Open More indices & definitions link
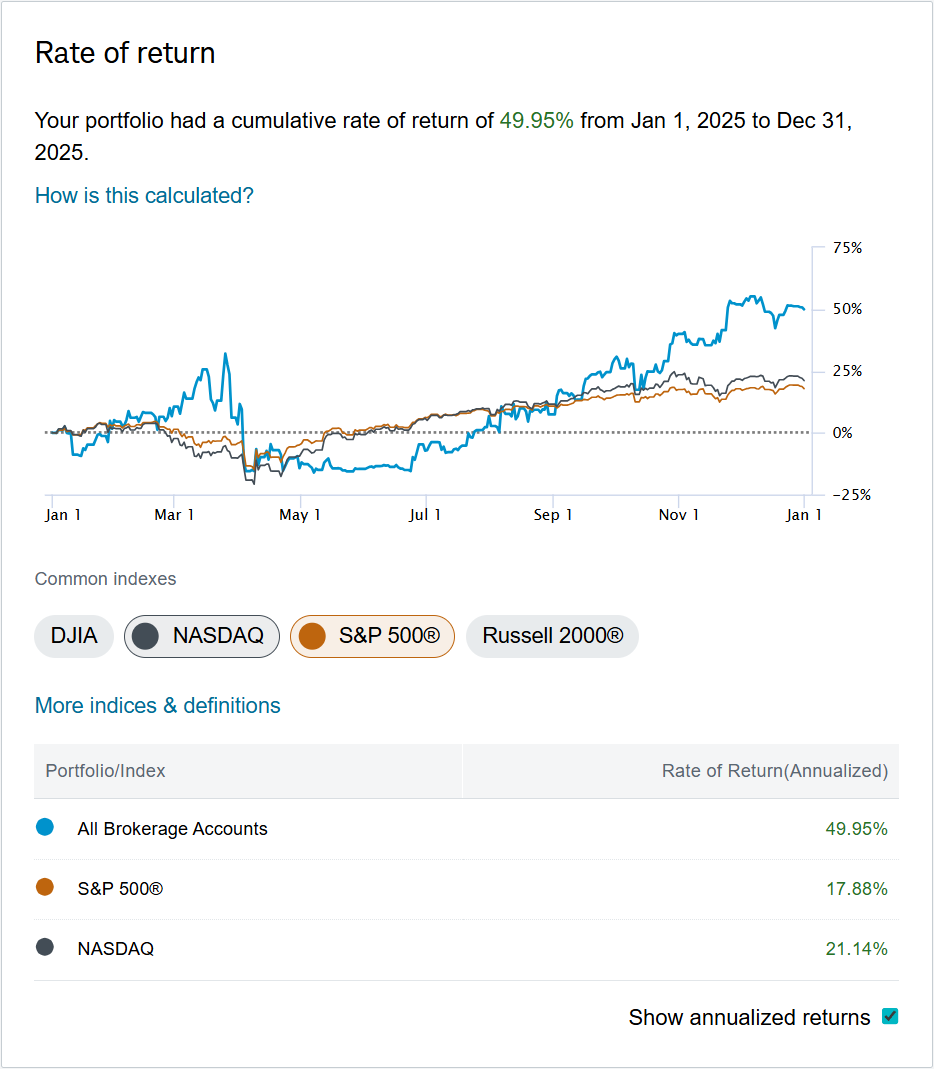The height and width of the screenshot is (1069, 934). 157,705
